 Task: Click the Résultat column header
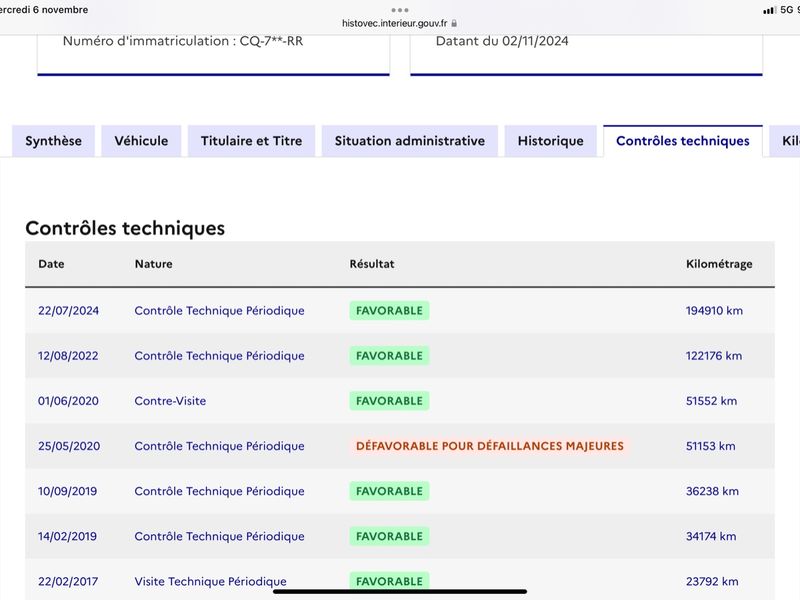click(372, 264)
